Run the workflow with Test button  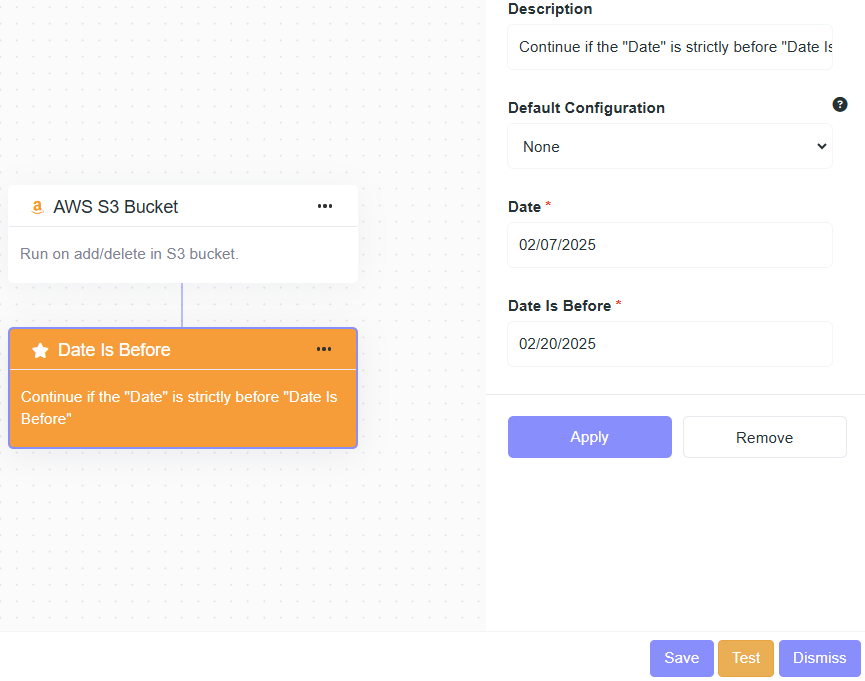tap(746, 658)
